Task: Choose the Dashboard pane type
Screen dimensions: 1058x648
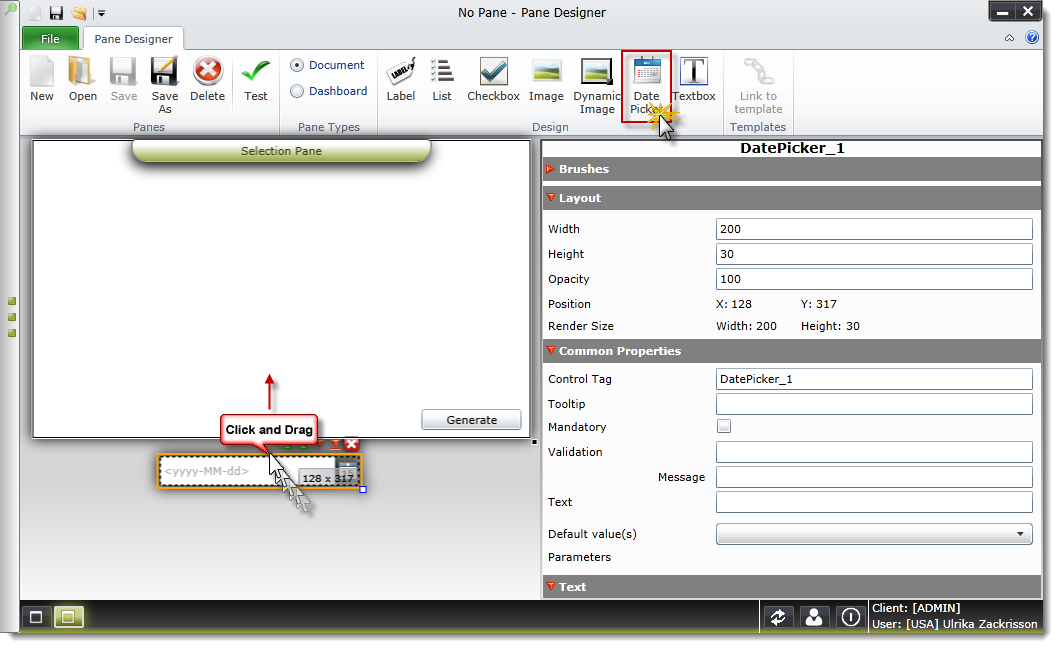Action: (x=297, y=91)
